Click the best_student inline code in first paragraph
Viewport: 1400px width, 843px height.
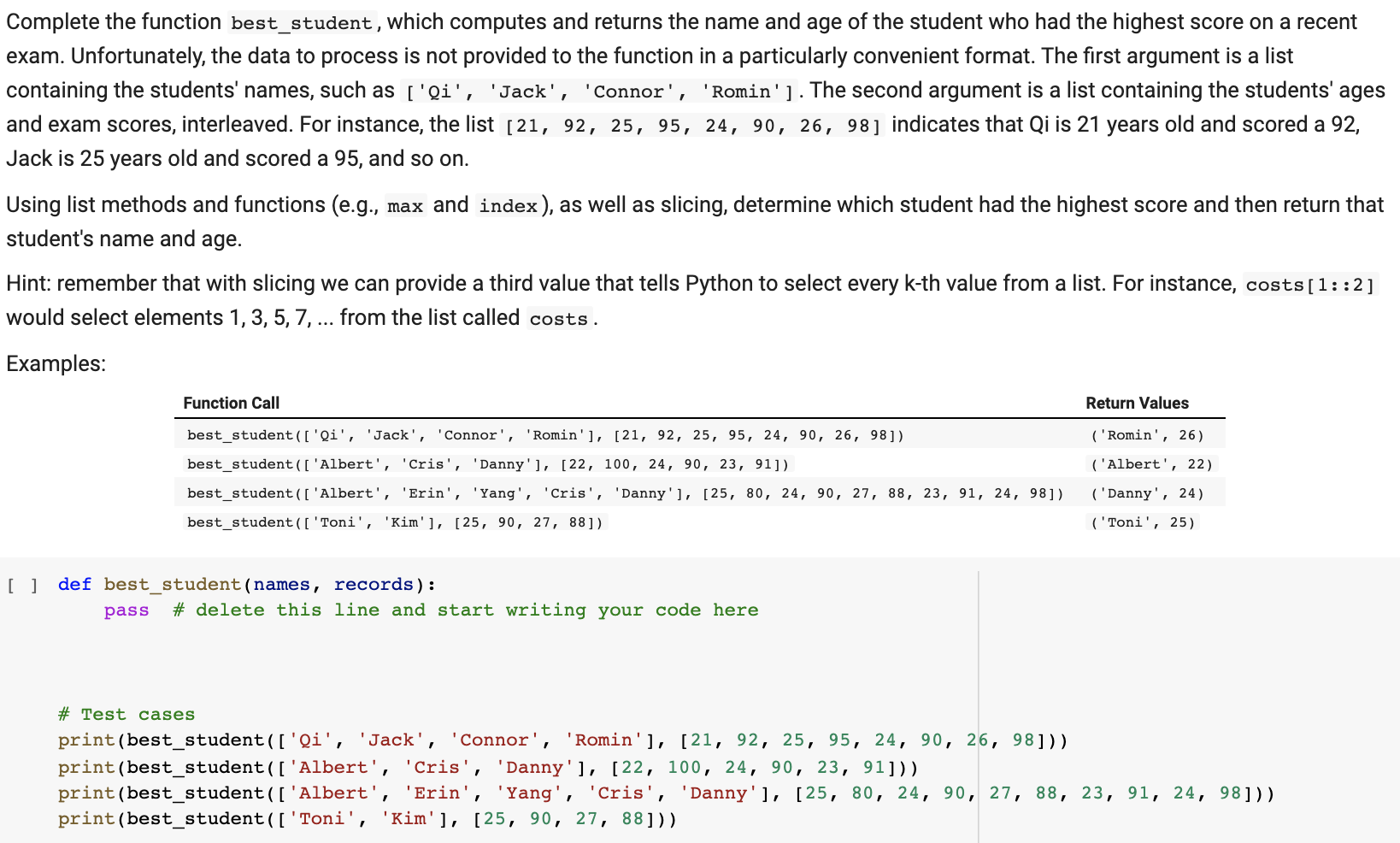[x=301, y=23]
